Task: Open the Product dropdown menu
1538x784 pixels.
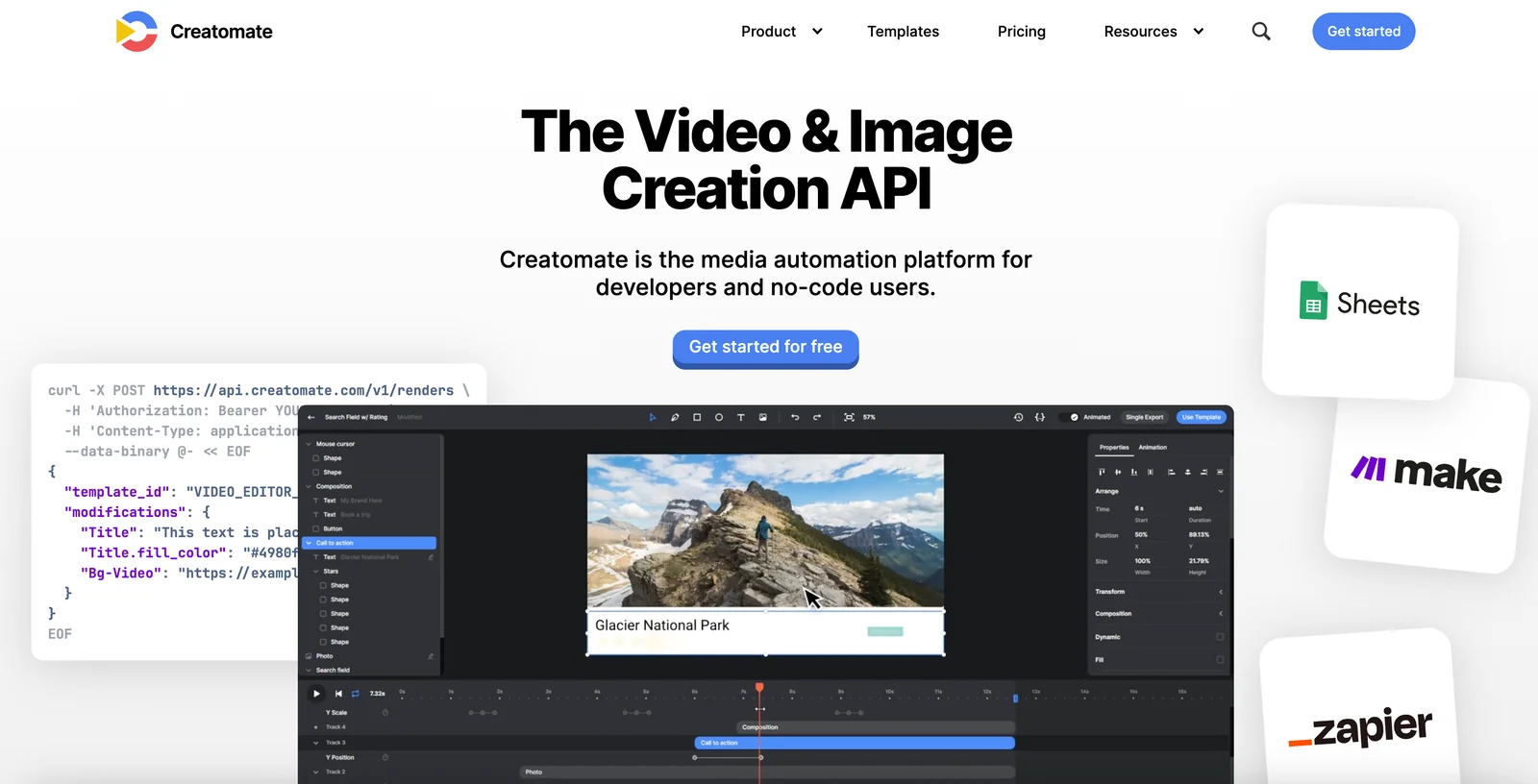Action: [x=781, y=32]
